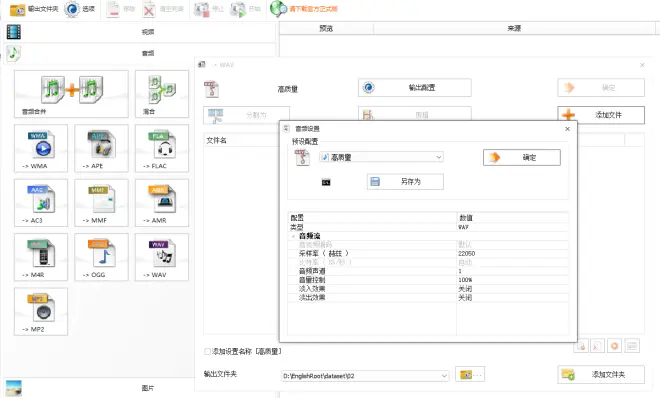Choose the -> WMA format icon
Viewport: 660px width, 398px height.
[41, 148]
